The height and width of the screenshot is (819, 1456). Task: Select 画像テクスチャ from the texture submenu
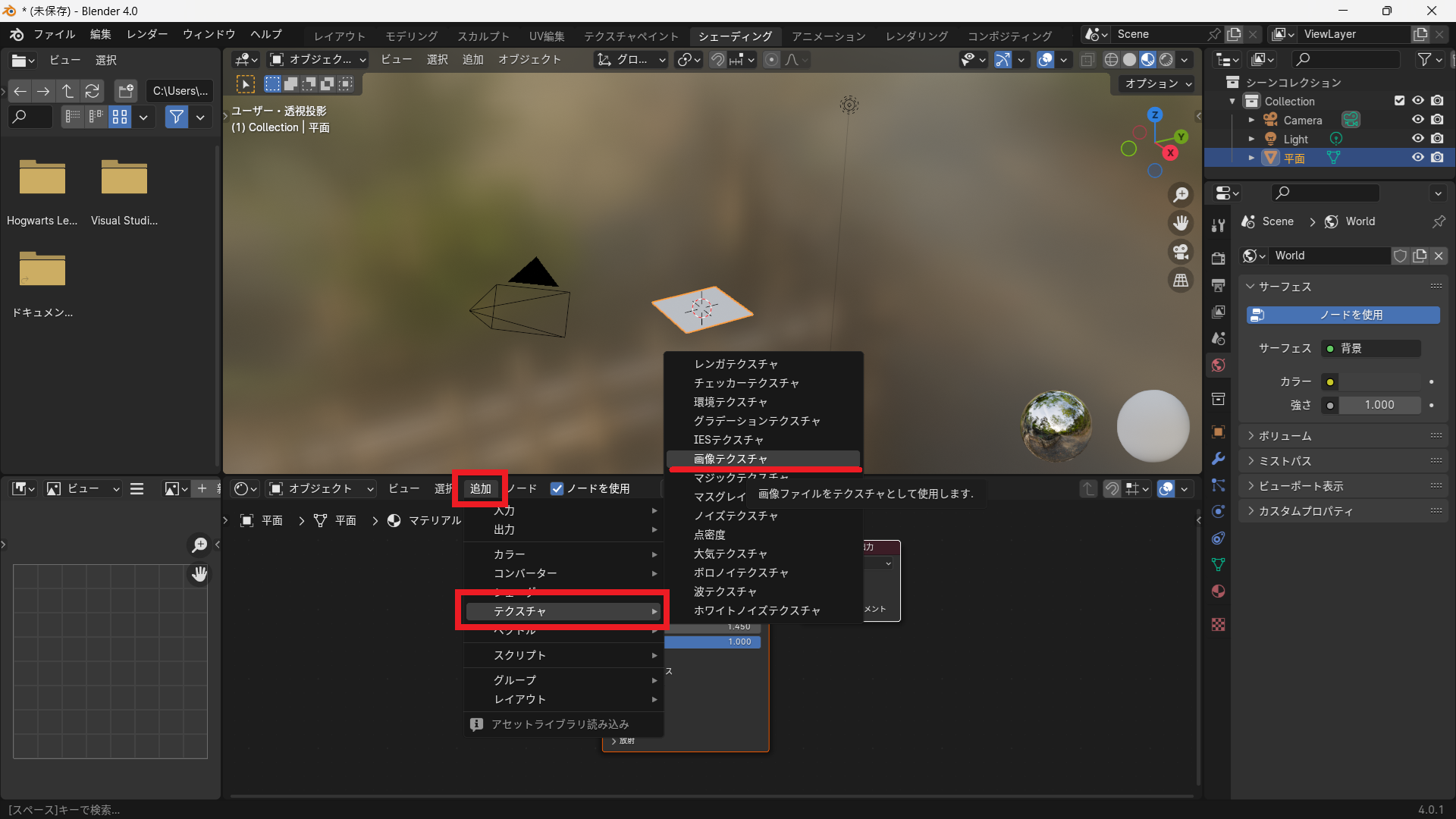[730, 459]
